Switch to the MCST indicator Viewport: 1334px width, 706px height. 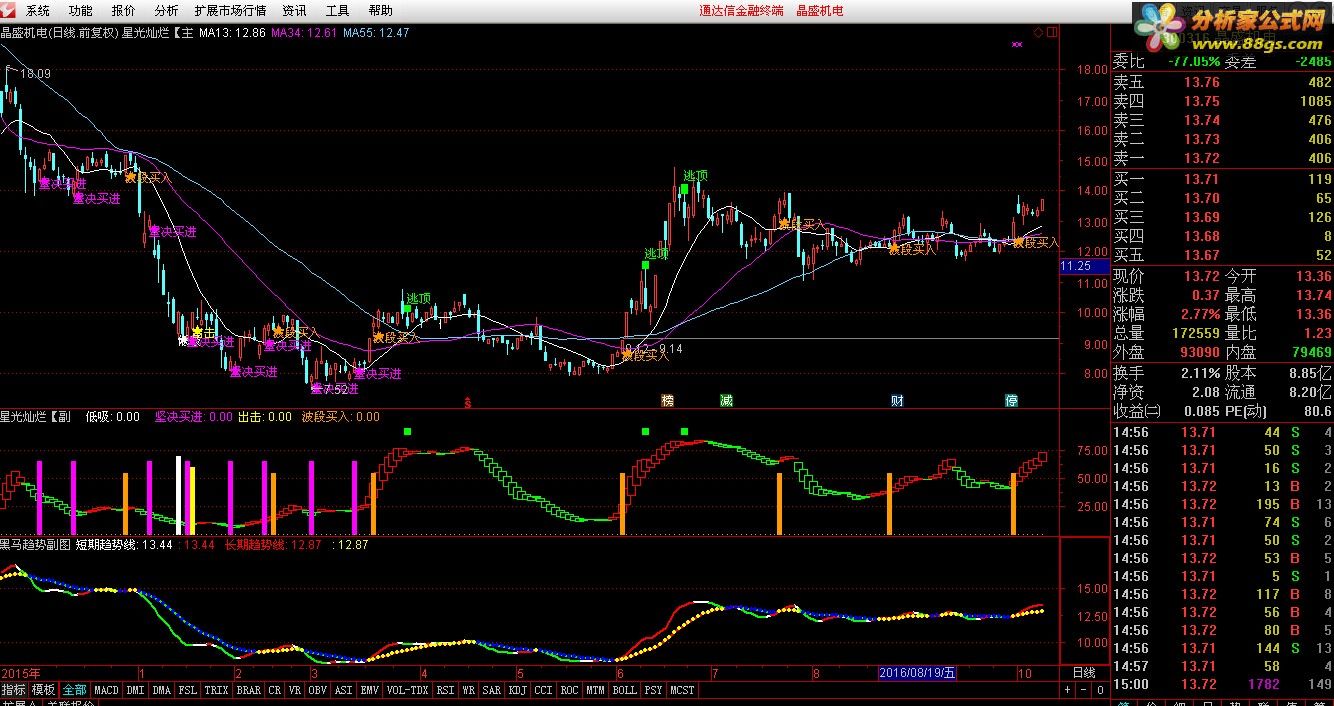tap(683, 690)
